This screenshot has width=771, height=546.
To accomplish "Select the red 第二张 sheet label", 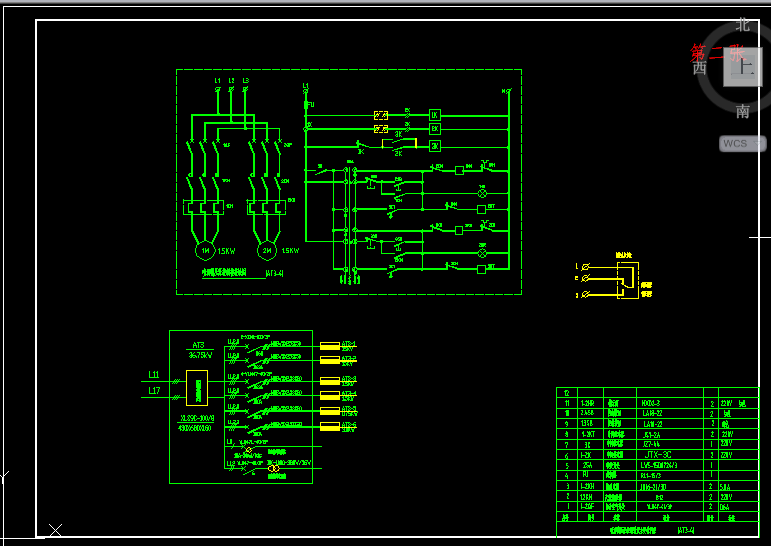I will [718, 52].
